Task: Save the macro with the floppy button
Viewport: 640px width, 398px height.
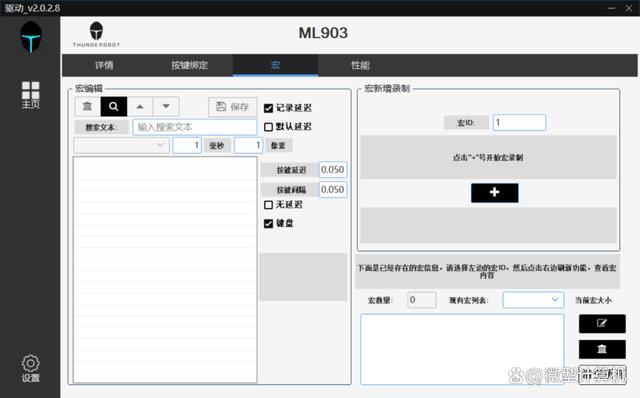Action: (x=233, y=107)
